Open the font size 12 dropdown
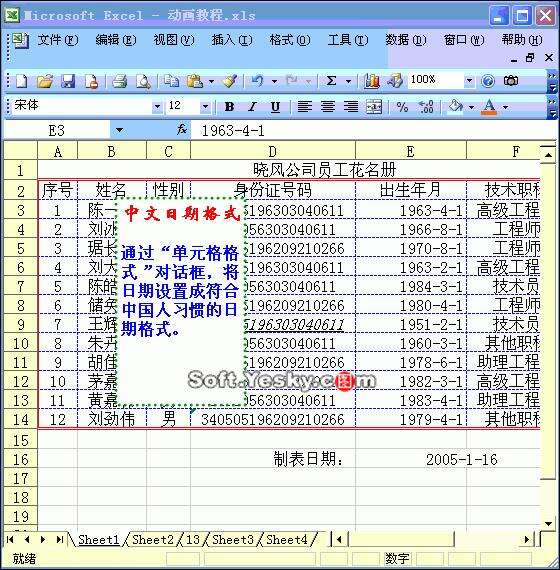The height and width of the screenshot is (570, 560). 205,107
